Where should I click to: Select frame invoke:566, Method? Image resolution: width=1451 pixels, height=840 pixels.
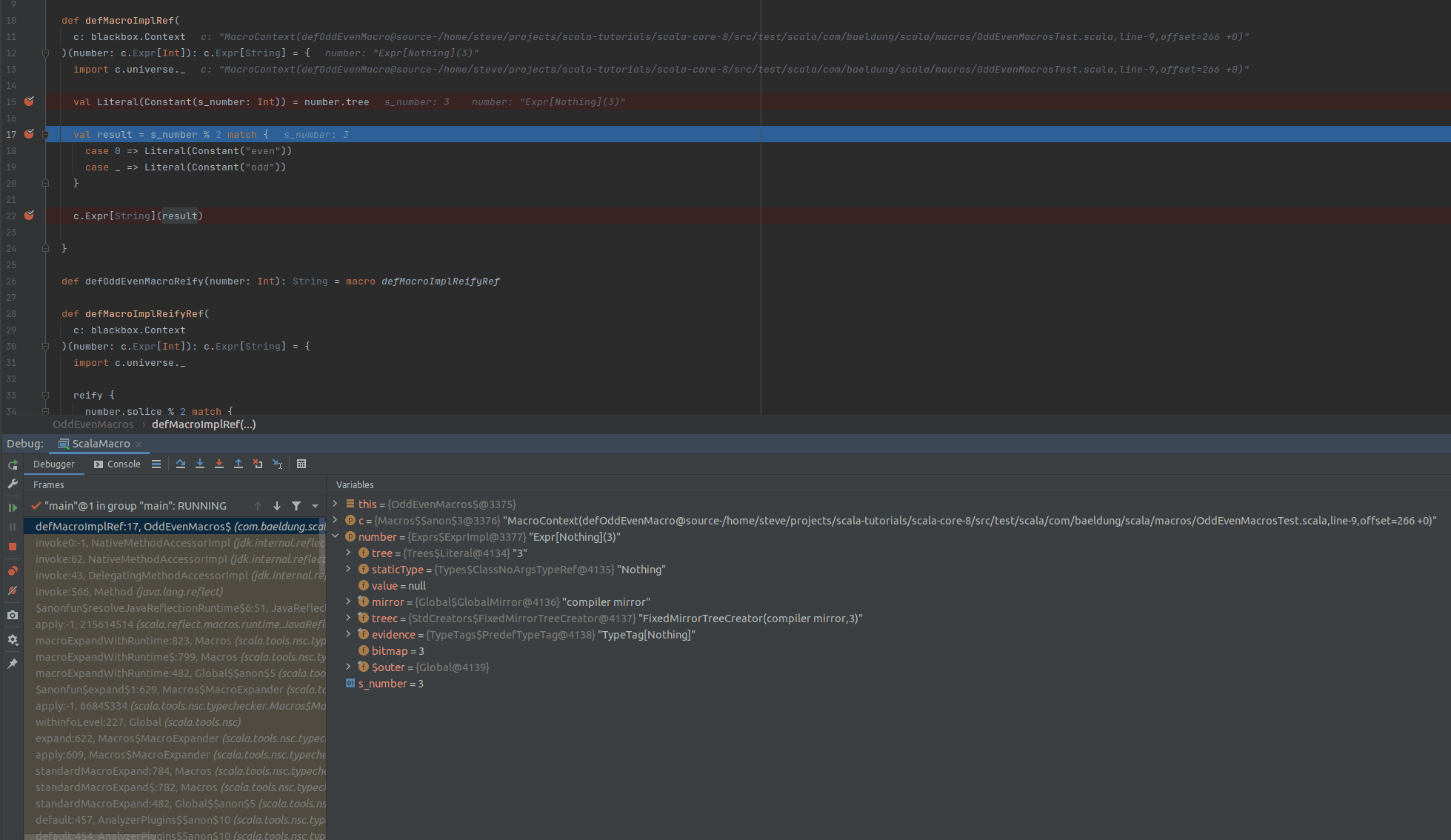click(175, 592)
